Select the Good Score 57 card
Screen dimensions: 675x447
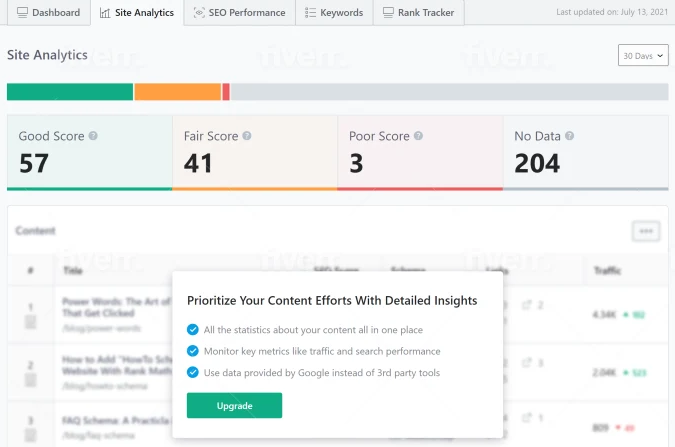click(90, 152)
